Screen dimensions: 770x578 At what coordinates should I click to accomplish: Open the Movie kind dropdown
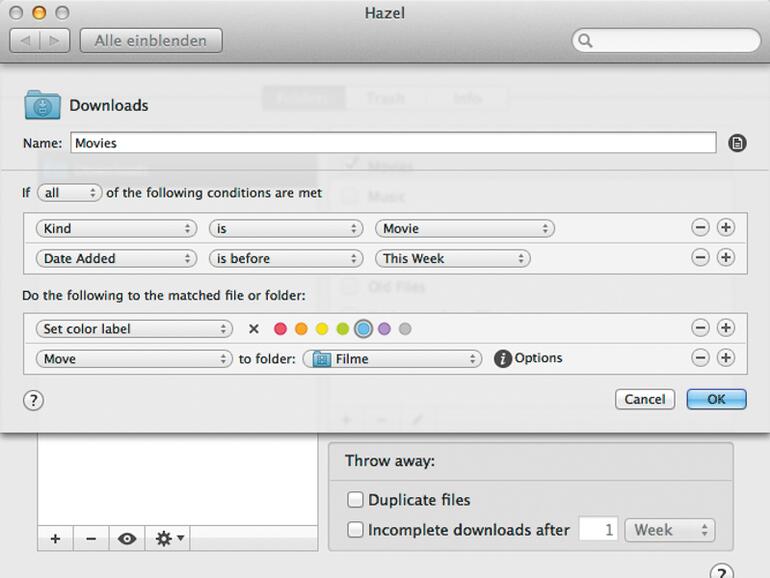[465, 228]
